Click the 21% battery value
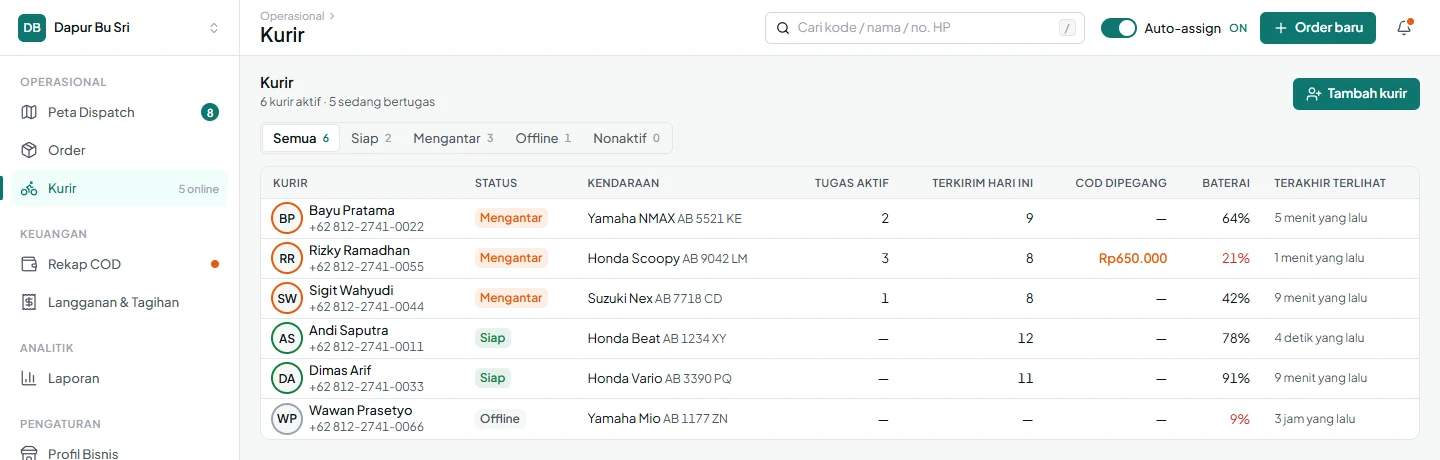 tap(1236, 258)
